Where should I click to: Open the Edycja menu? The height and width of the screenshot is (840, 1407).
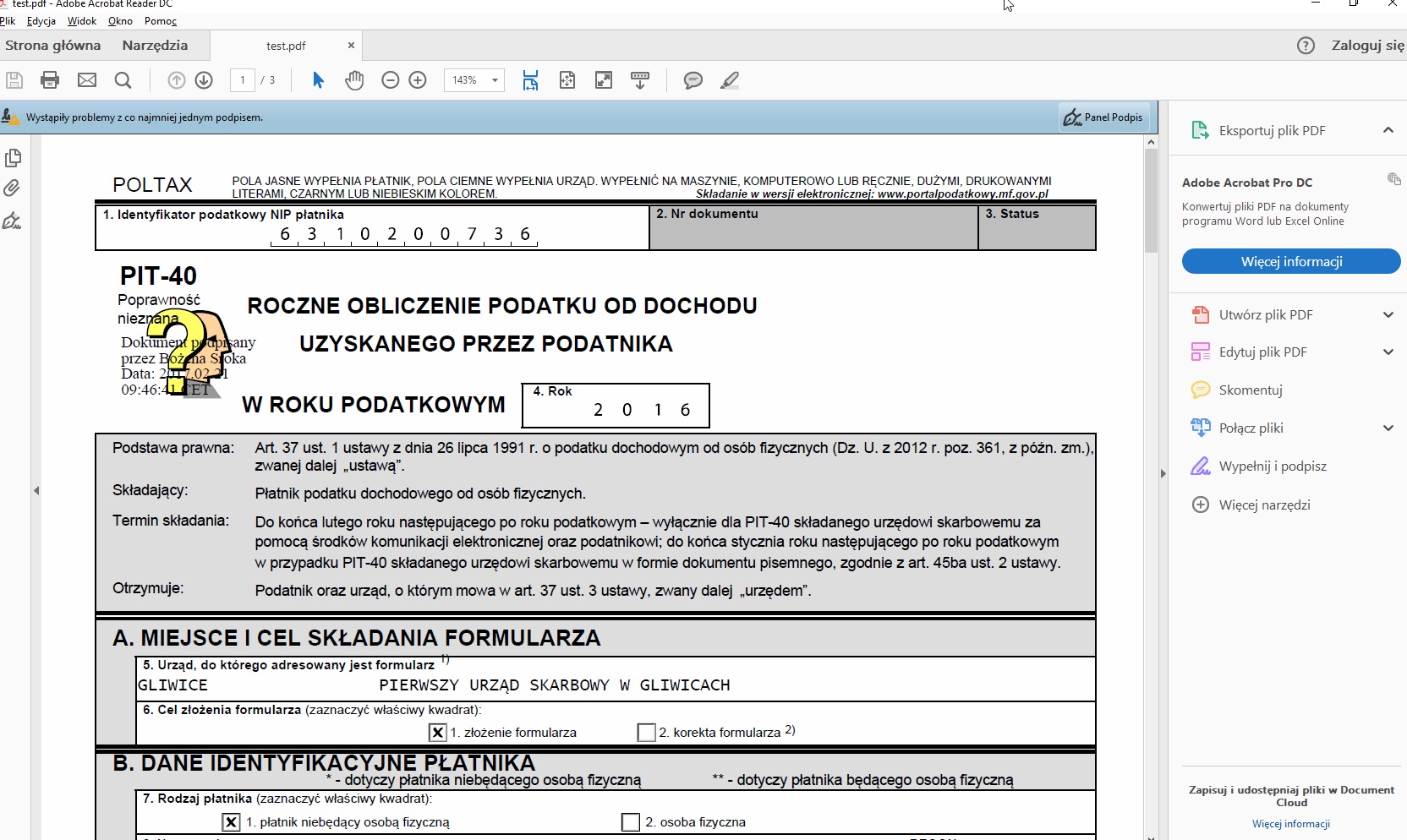pos(41,21)
